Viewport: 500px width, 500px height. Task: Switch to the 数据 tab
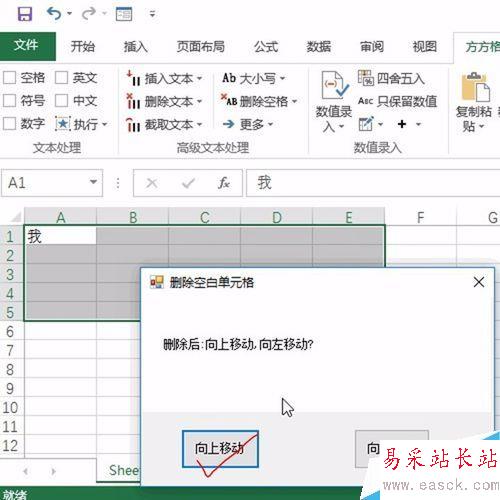click(319, 46)
